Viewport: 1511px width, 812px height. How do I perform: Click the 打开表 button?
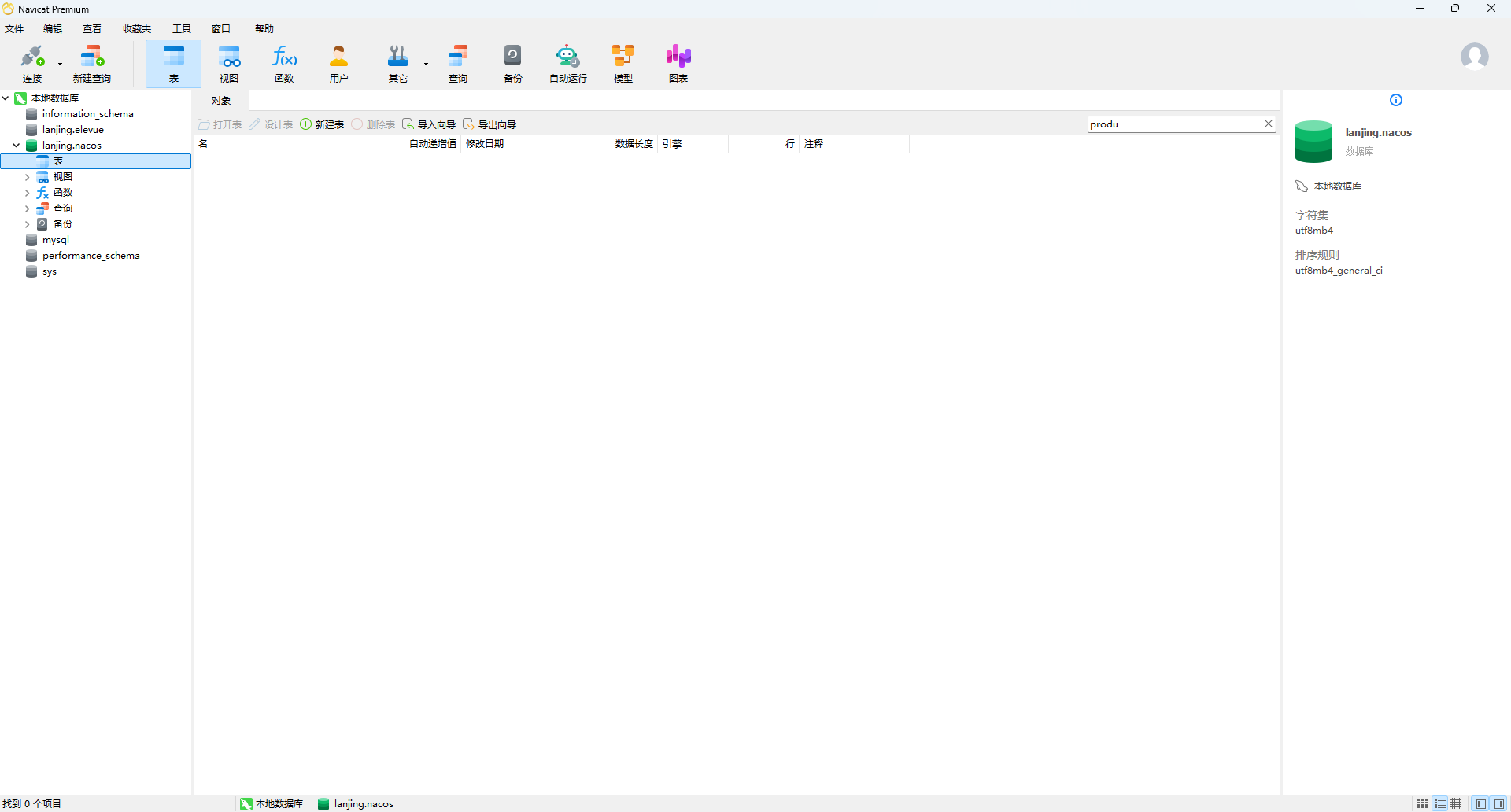[220, 124]
